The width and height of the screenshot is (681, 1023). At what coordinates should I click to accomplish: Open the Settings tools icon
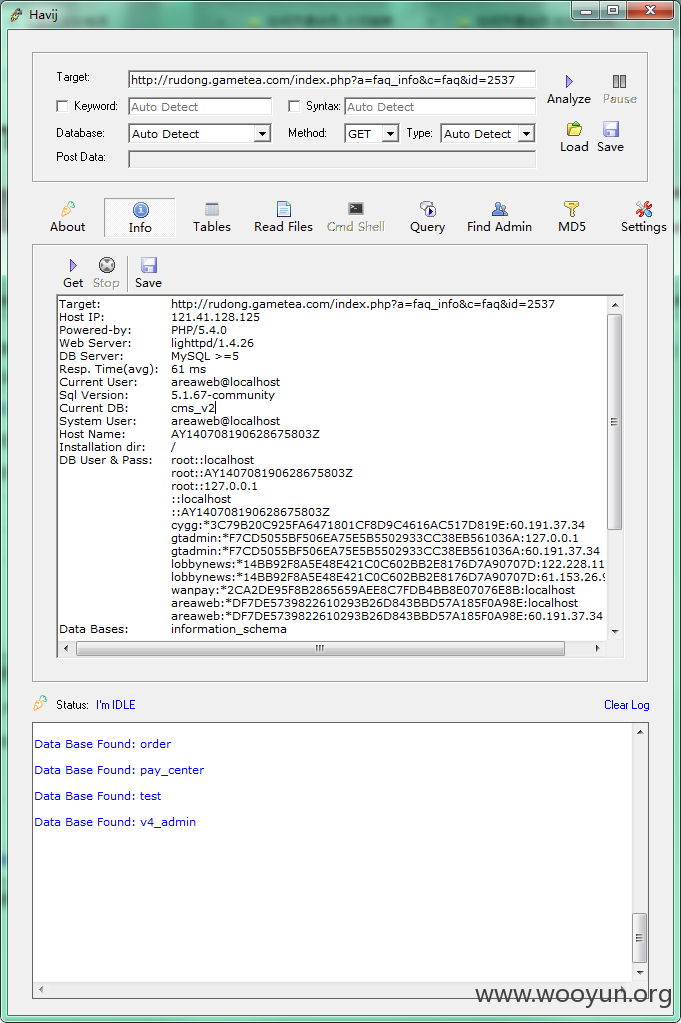(x=644, y=209)
